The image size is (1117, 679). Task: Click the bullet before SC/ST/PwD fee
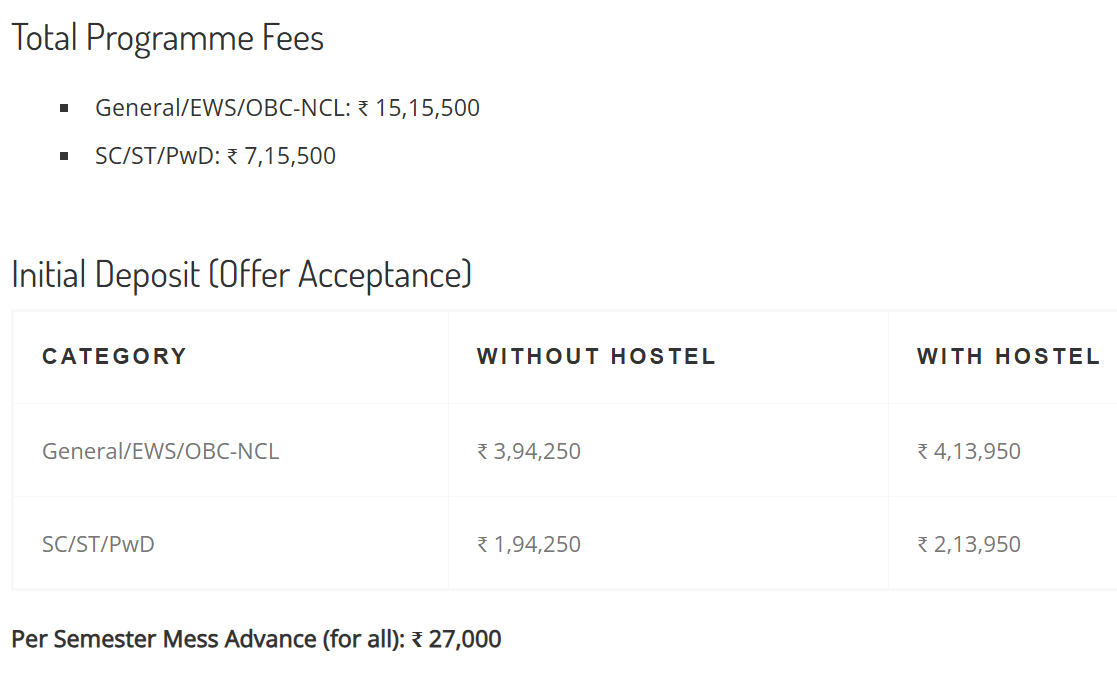tap(64, 156)
